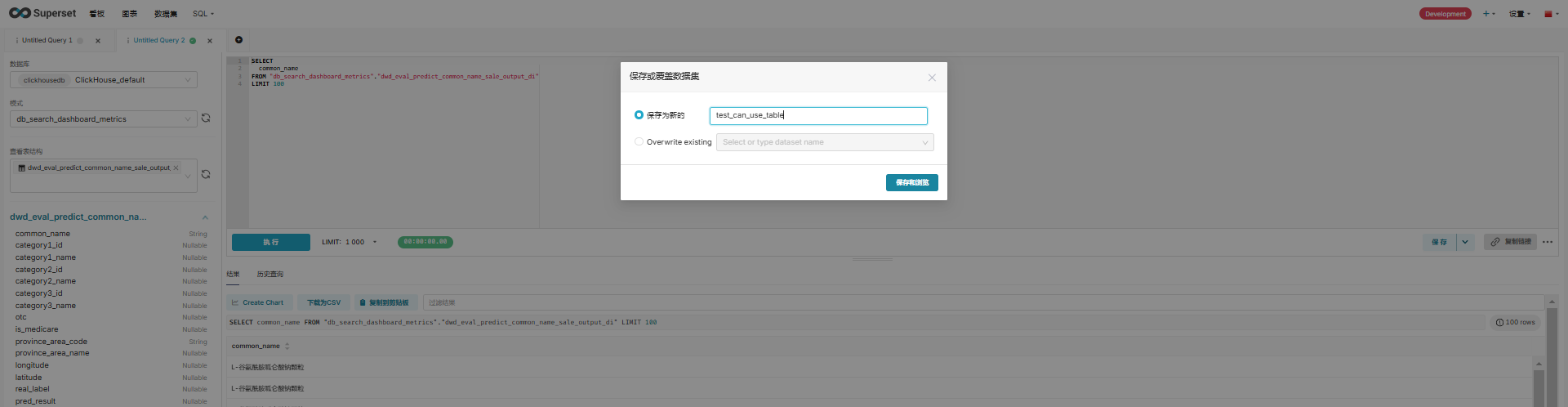Viewport: 1568px width, 407px height.
Task: Open the 看板 (dashboards) menu
Action: (x=97, y=14)
